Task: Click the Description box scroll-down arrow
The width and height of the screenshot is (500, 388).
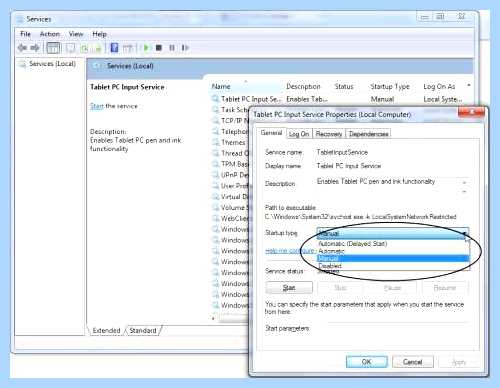Action: (x=464, y=192)
